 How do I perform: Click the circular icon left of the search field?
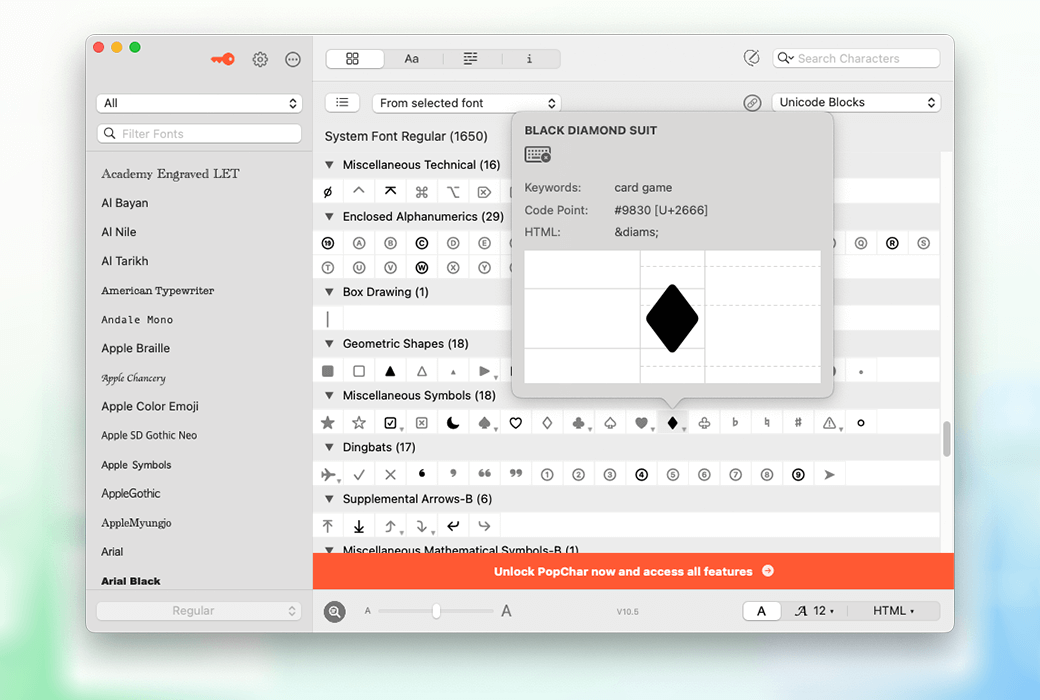click(752, 59)
